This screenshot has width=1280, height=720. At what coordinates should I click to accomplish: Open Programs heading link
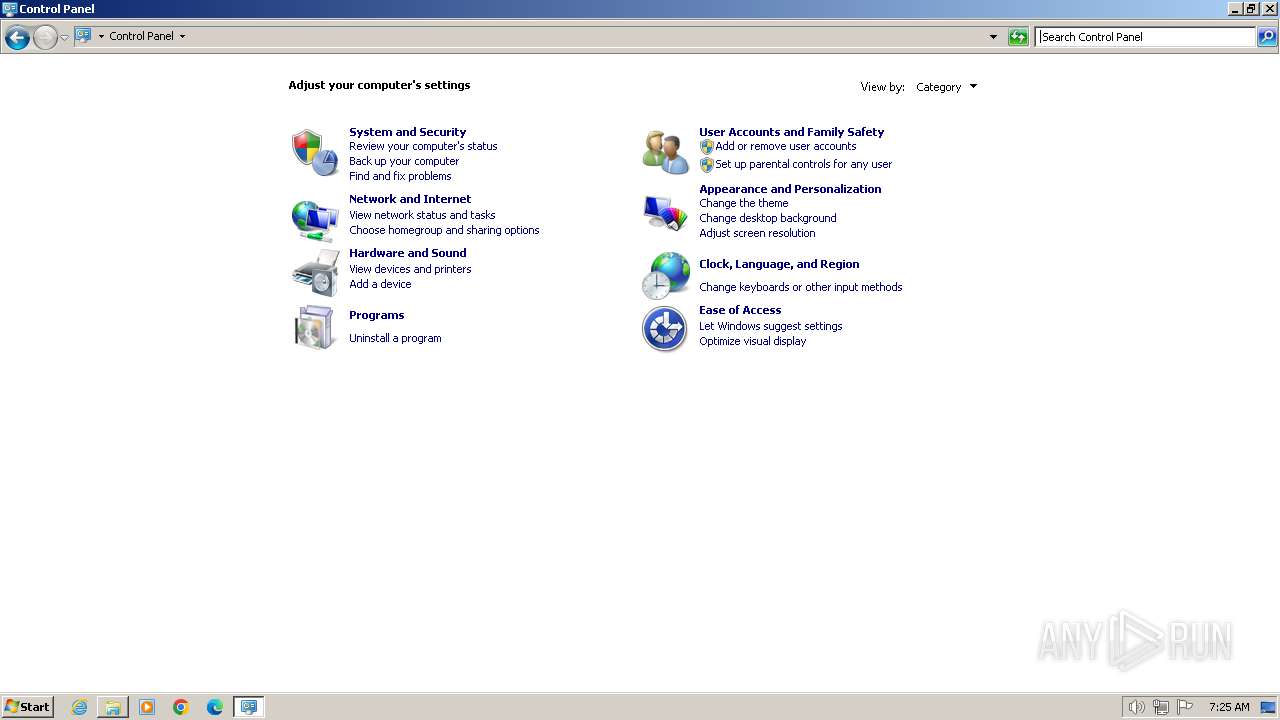(x=377, y=315)
